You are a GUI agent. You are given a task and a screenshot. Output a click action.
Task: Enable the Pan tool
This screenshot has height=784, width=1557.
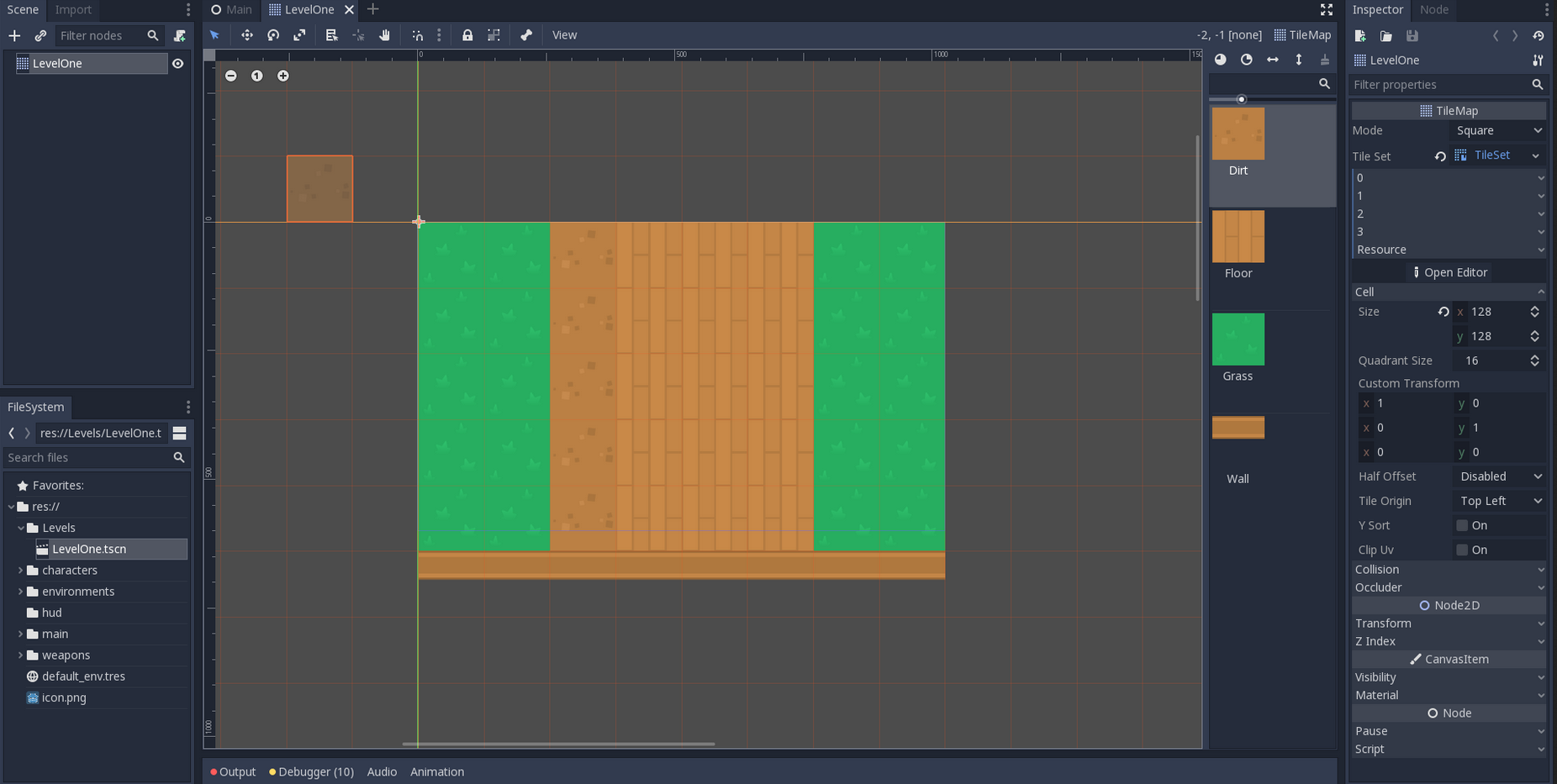(x=385, y=35)
